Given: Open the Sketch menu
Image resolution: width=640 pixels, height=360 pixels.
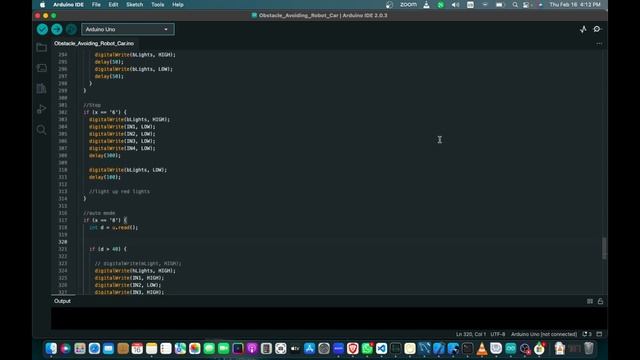Looking at the screenshot, I should (x=134, y=4).
